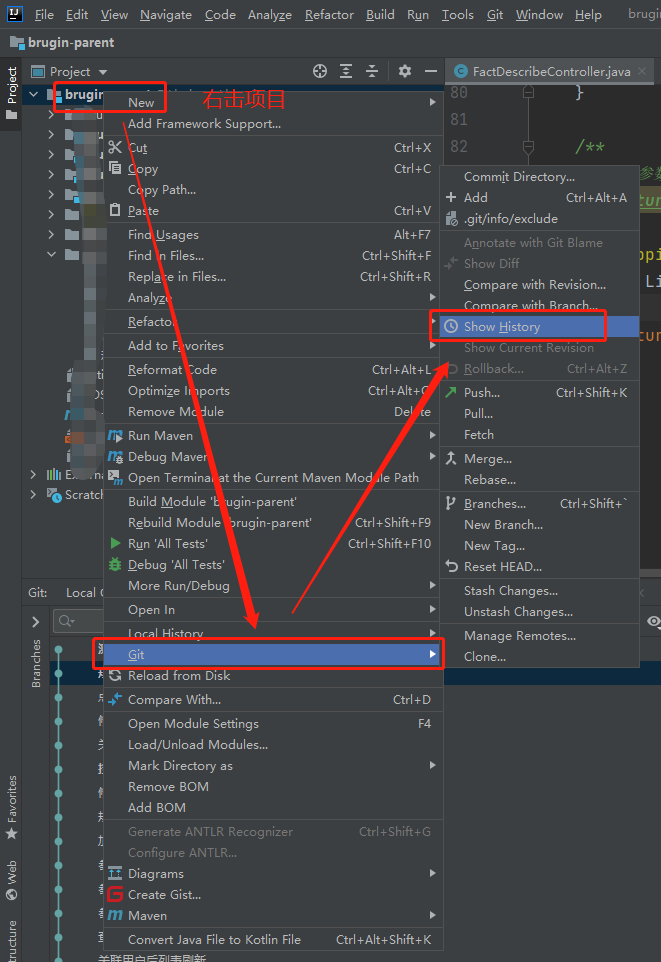Click Add Framework Support... entry

(274, 123)
